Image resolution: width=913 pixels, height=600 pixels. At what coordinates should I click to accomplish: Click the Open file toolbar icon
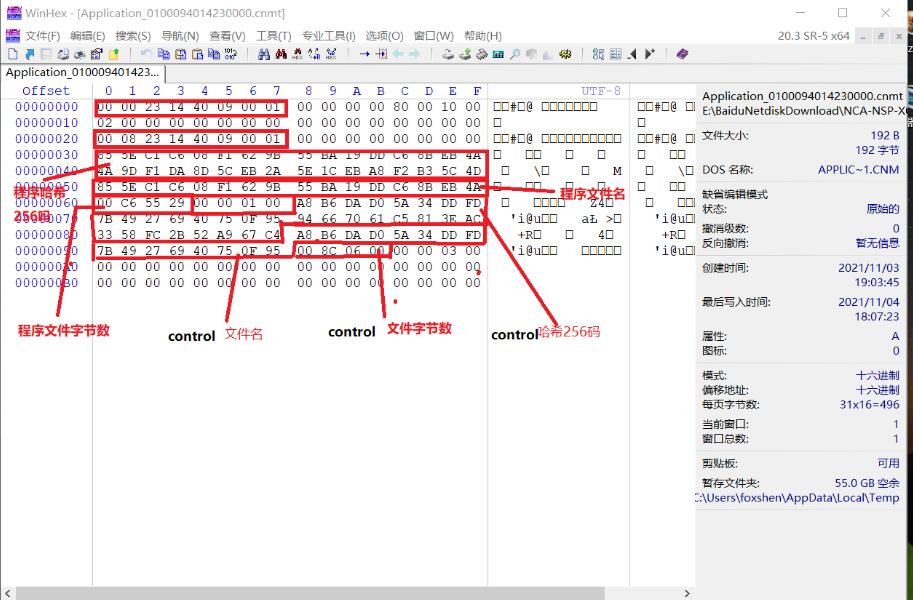coord(30,54)
